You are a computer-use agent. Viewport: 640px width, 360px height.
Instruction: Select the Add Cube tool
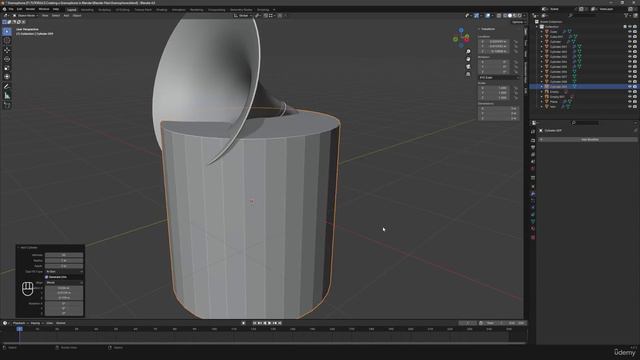[7, 105]
